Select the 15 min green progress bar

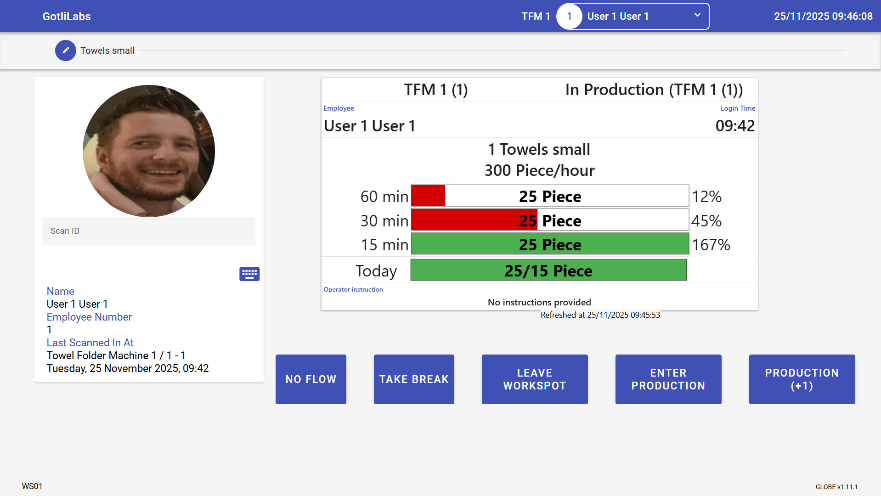point(549,244)
